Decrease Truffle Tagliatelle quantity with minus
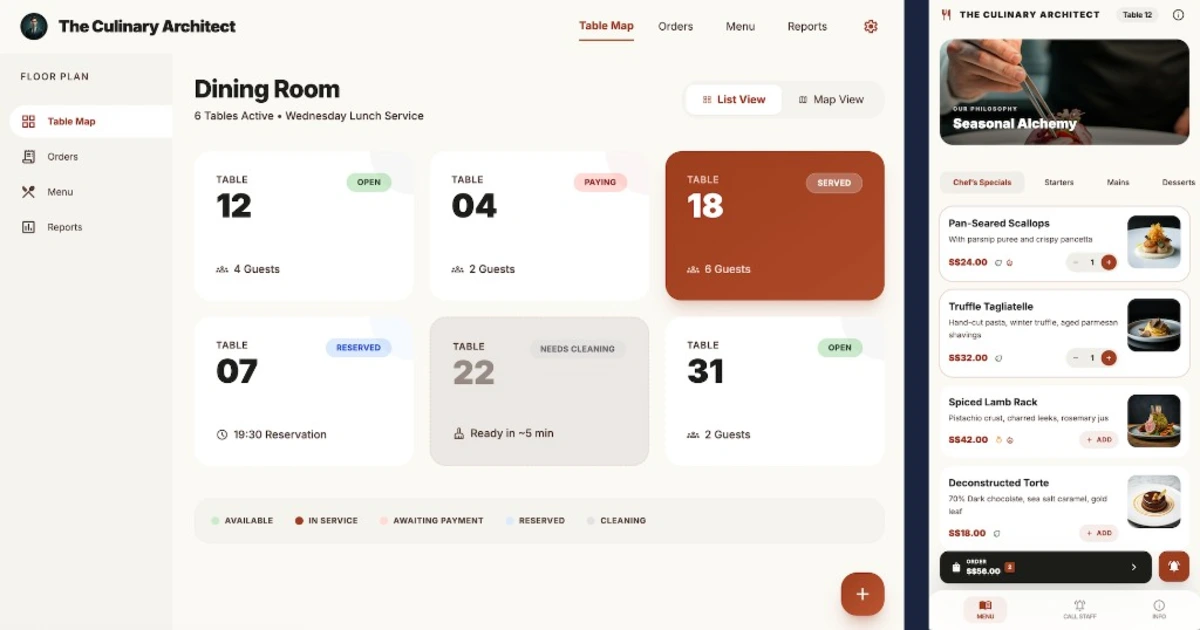 tap(1076, 358)
